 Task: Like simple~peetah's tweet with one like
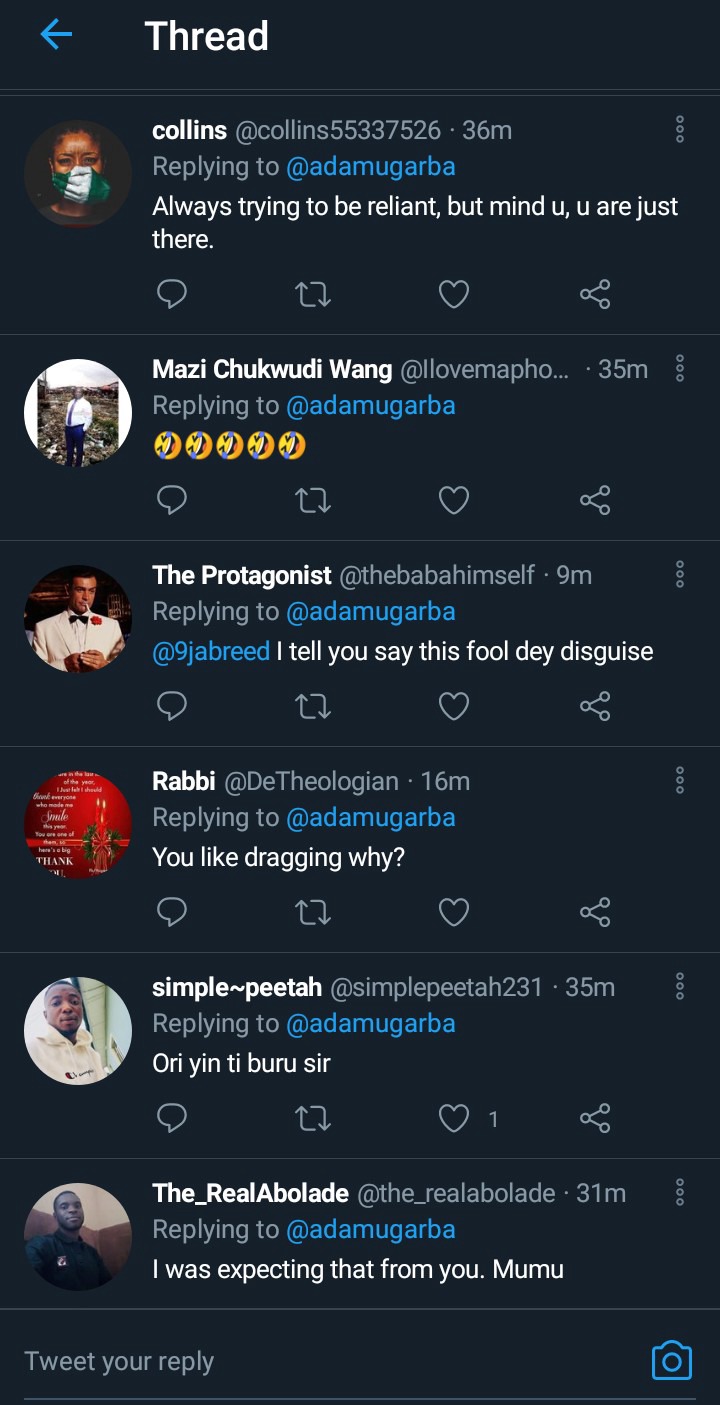454,1118
